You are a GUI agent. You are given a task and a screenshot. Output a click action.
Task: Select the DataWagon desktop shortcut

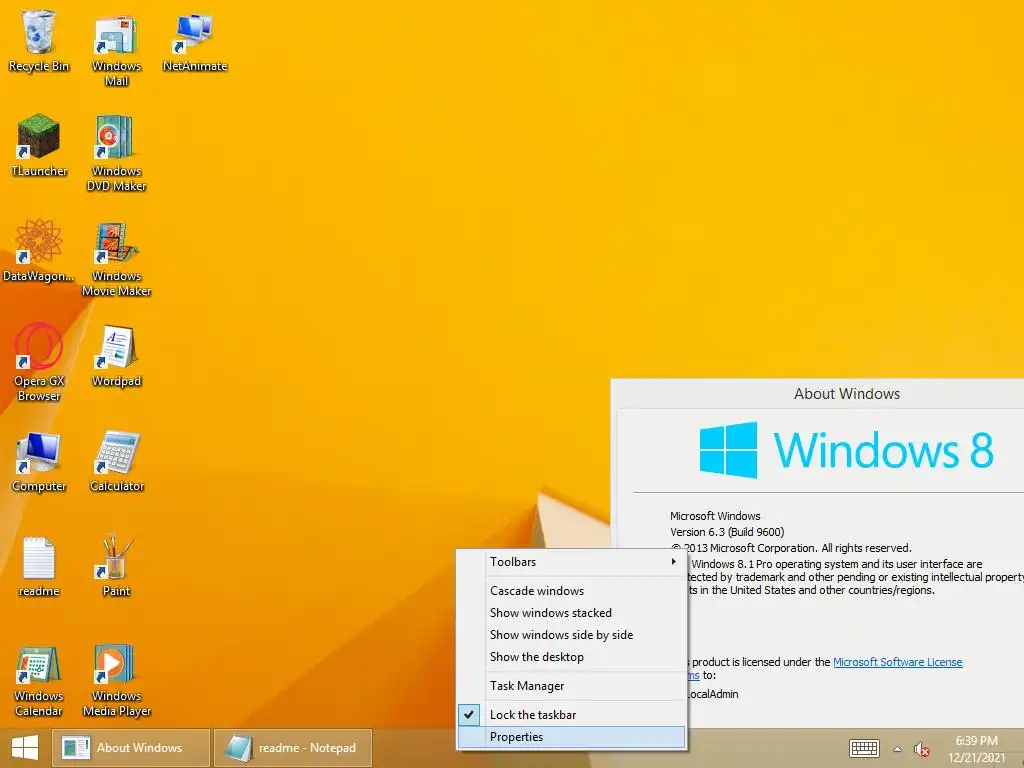tap(39, 251)
